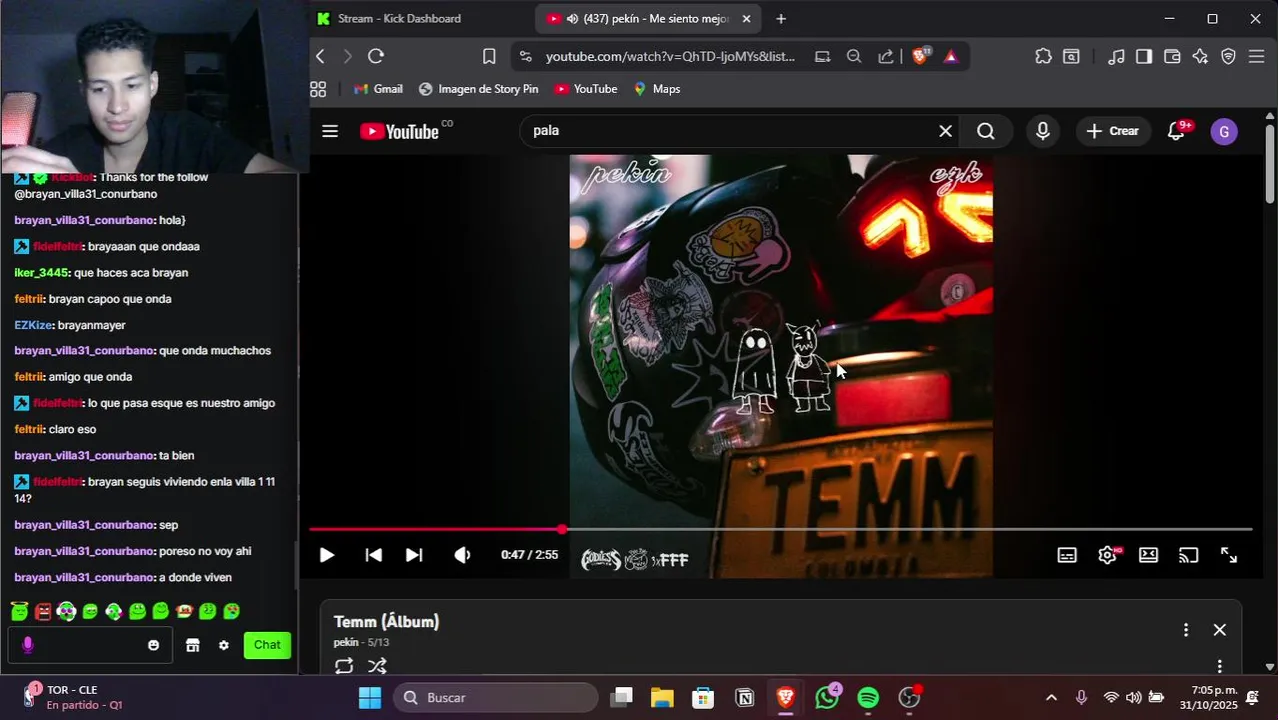Open the Crear button
Viewport: 1278px width, 720px height.
[1113, 131]
